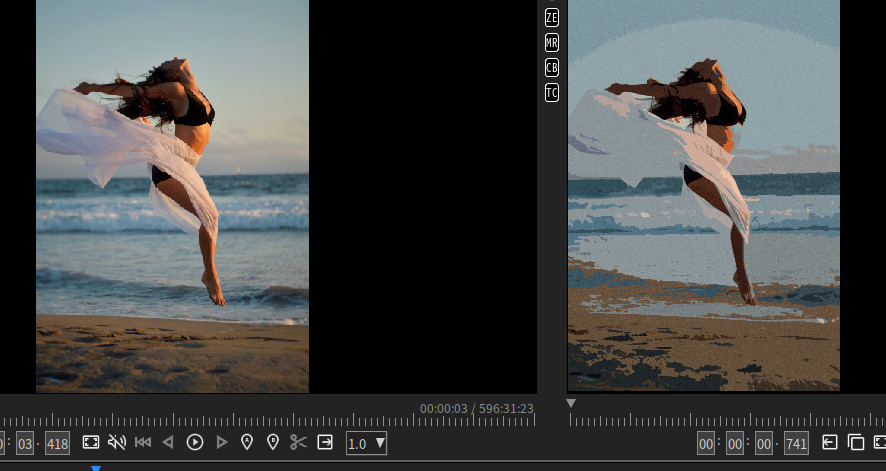Step forward one frame with the right triangle
Viewport: 886px width, 471px height.
222,442
